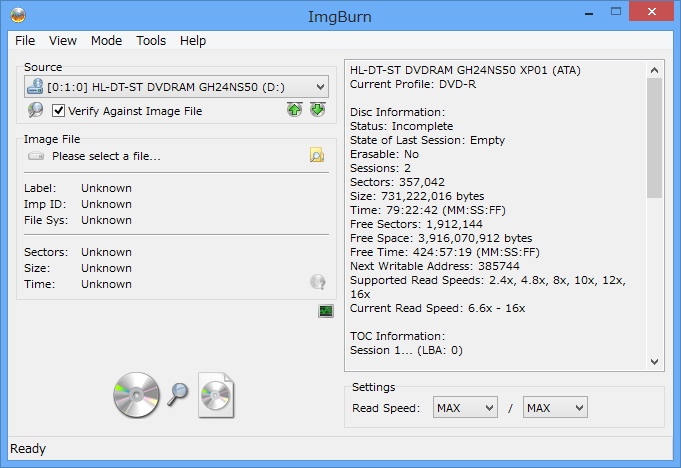Click 'State of Last Session: Empty' line
The width and height of the screenshot is (681, 468).
coord(427,140)
